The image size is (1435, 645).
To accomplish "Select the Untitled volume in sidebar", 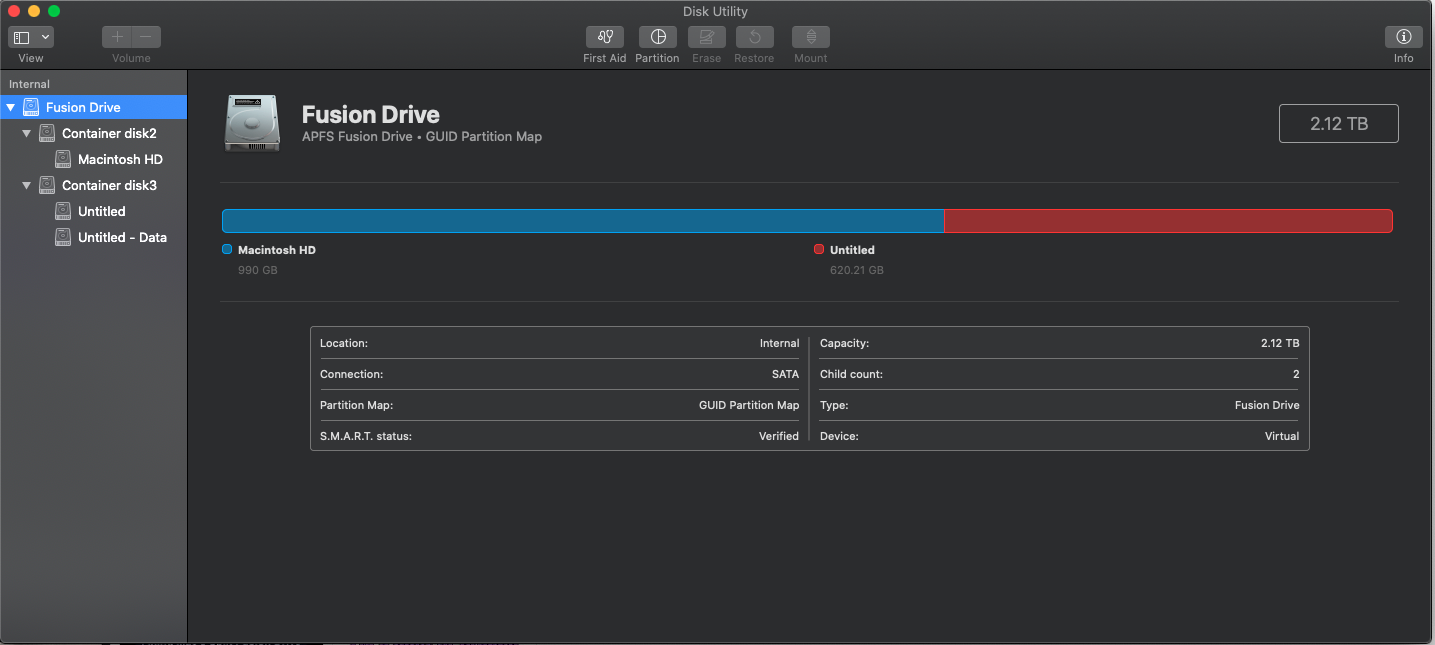I will [93, 211].
